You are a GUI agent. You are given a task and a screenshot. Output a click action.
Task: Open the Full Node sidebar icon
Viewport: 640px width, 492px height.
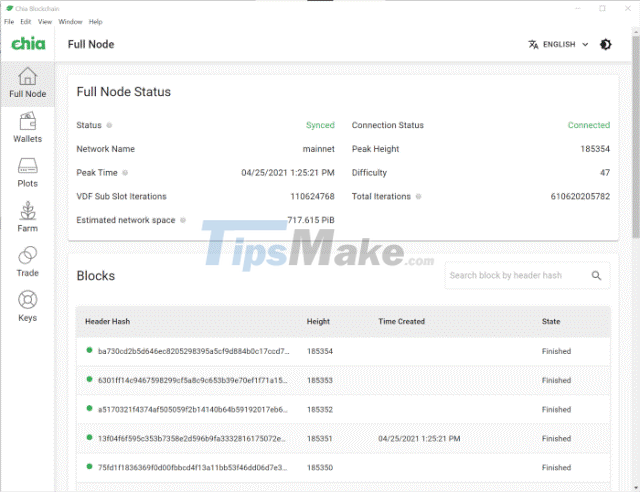point(27,83)
